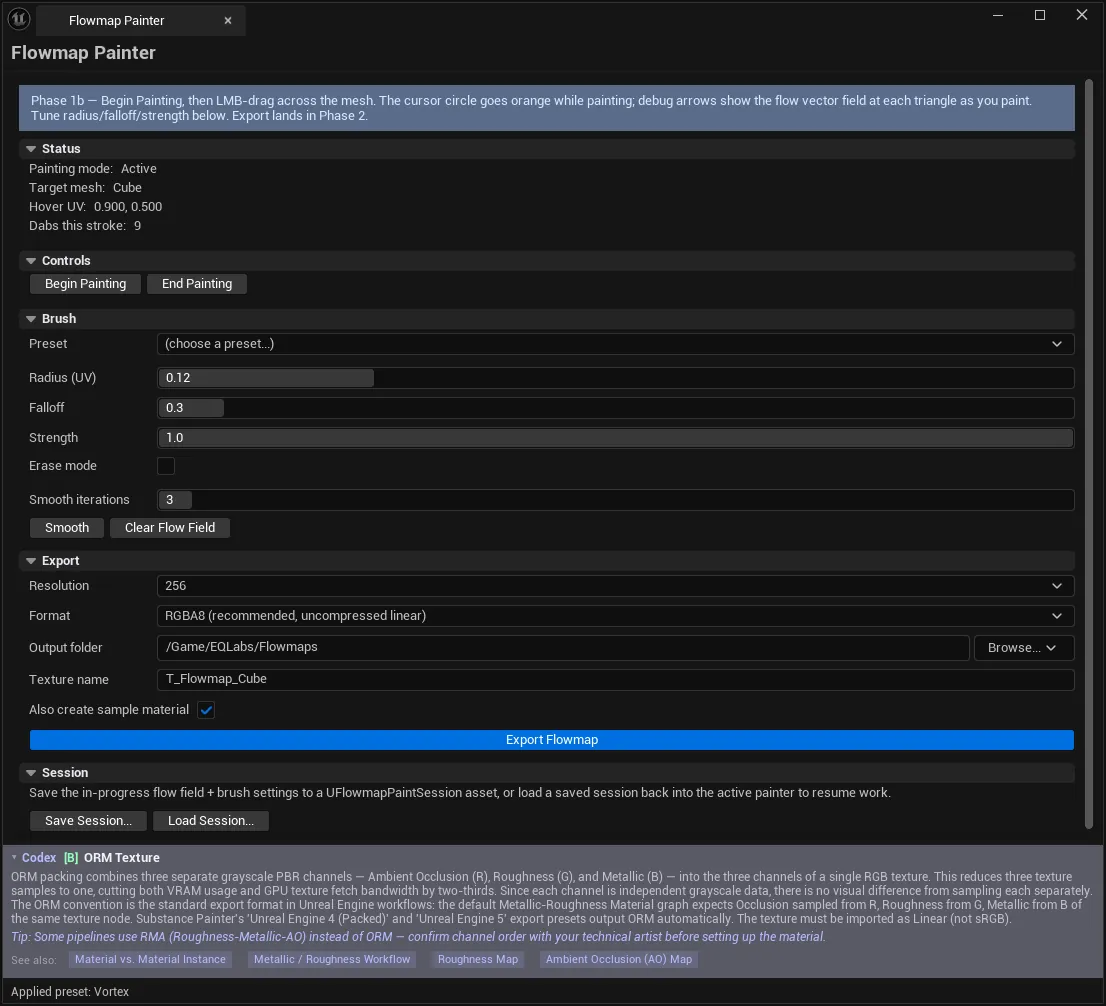Click the Texture name input field

click(615, 679)
